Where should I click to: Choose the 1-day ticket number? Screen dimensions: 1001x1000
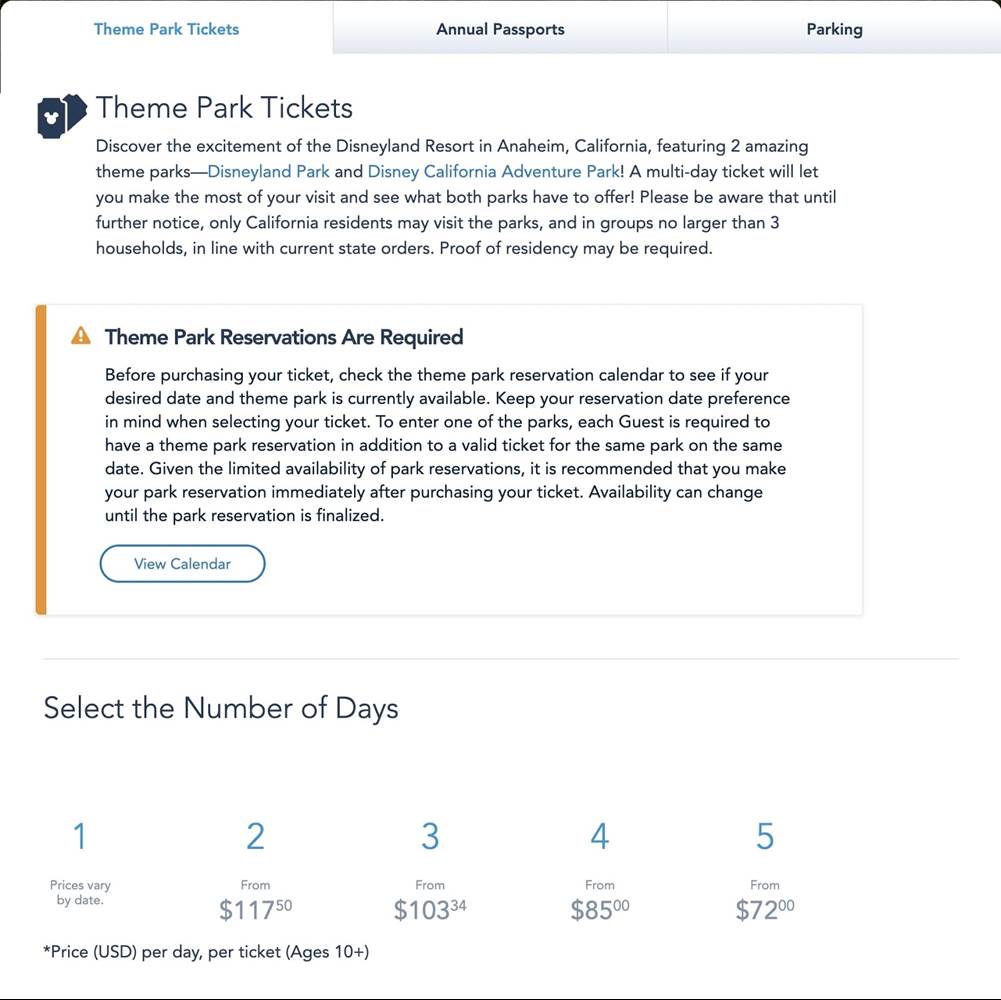[80, 836]
